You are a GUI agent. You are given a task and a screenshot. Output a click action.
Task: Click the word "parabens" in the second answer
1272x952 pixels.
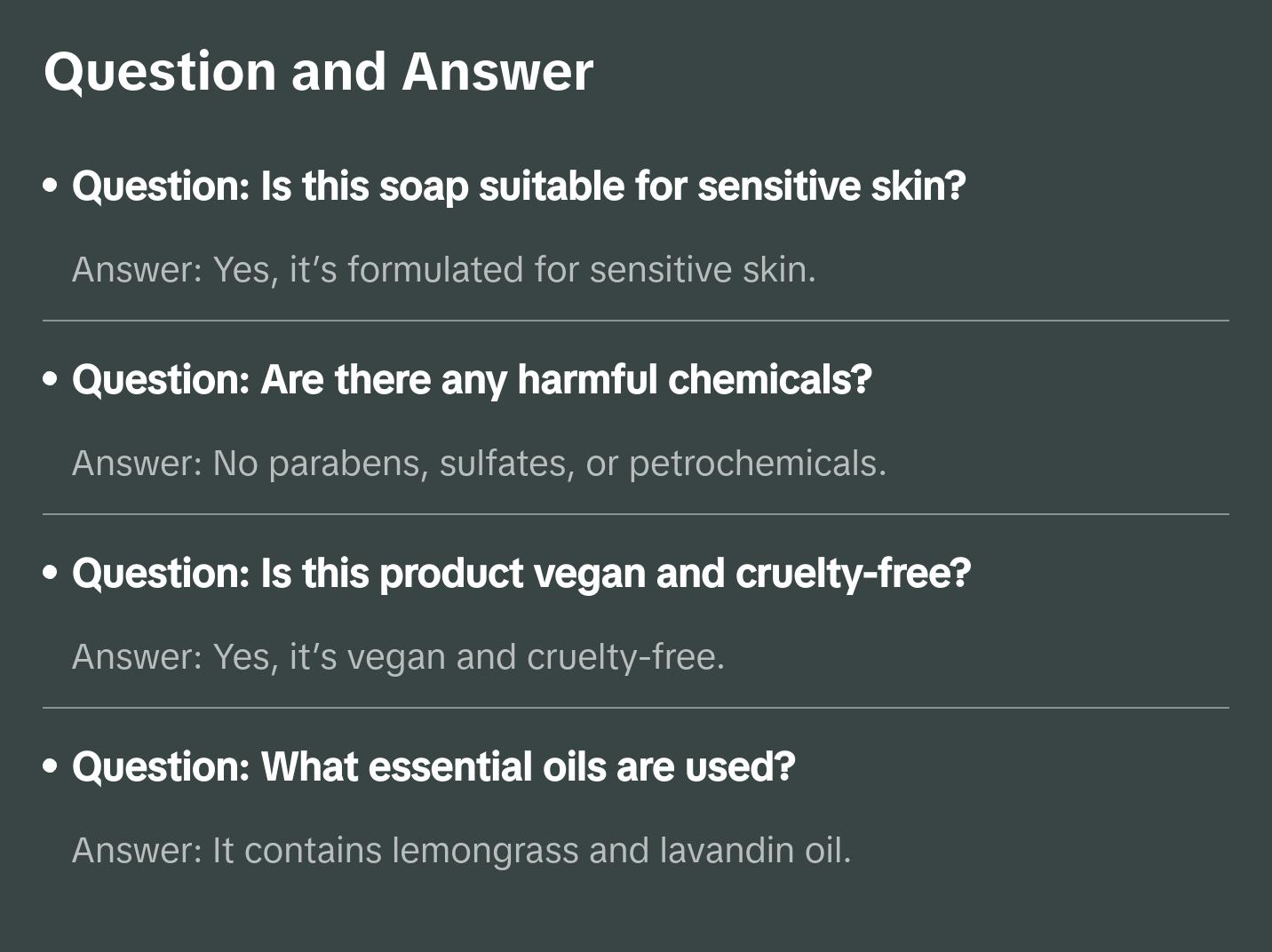[344, 464]
